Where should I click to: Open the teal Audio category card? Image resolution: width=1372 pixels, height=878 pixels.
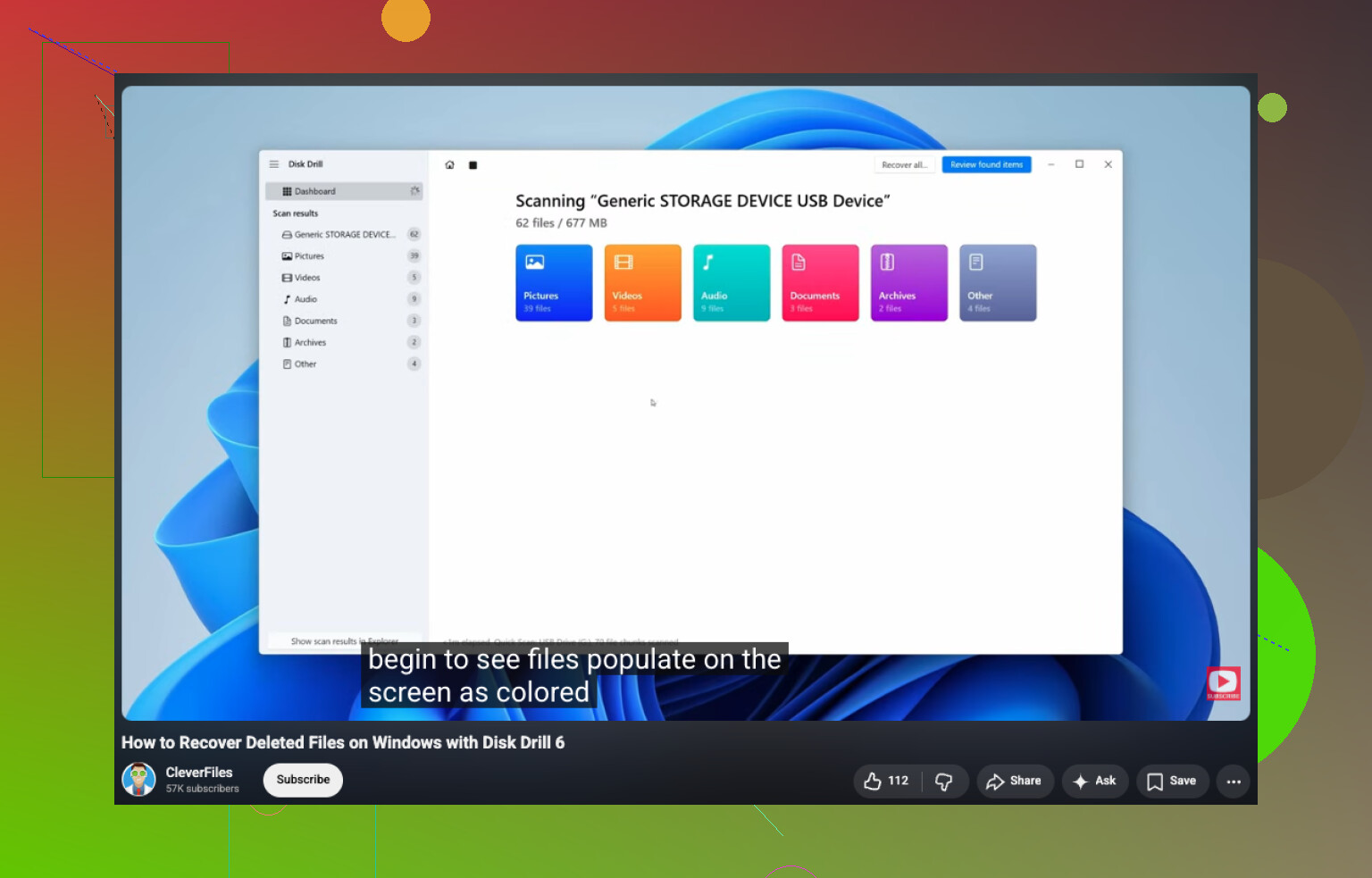tap(732, 283)
